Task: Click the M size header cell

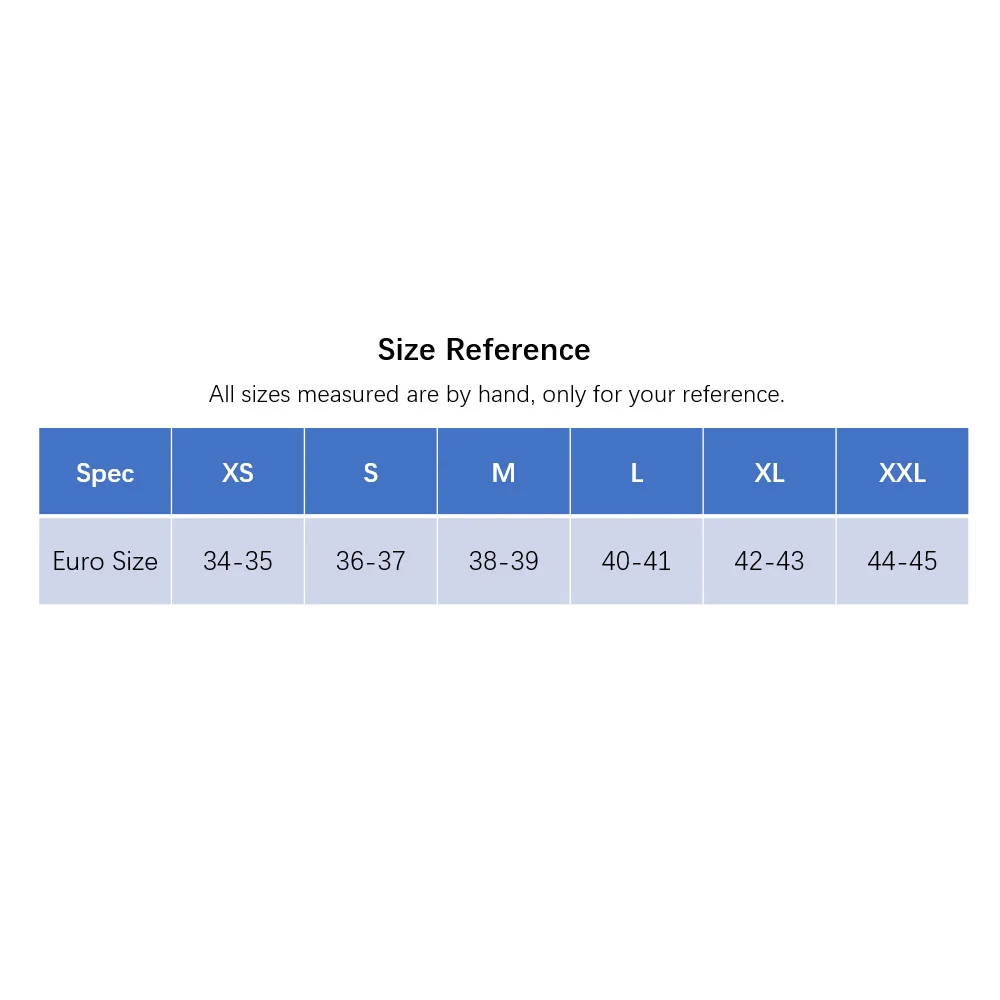Action: coord(504,471)
